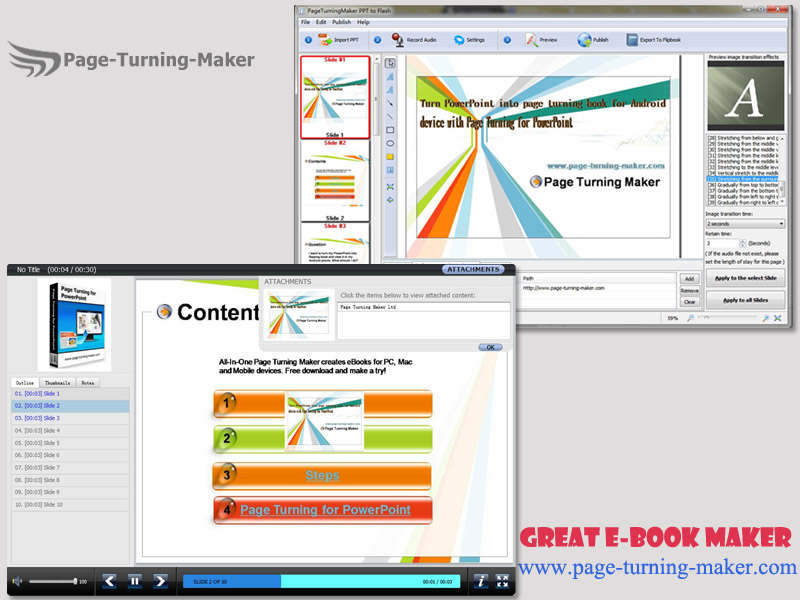Image resolution: width=800 pixels, height=600 pixels.
Task: Click the green arrows tool at toolbar bottom
Action: coord(390,200)
